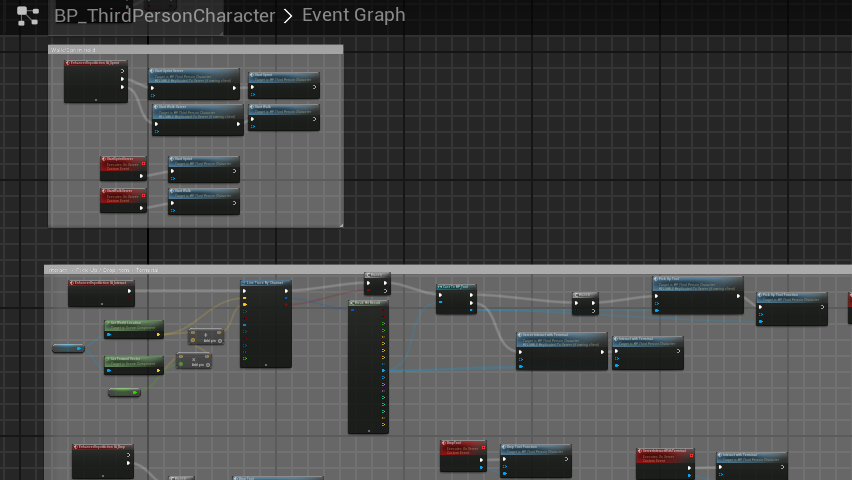Viewport: 852px width, 480px height.
Task: Select the ServerInteractWithTerminal red custom event node
Action: coord(665,463)
